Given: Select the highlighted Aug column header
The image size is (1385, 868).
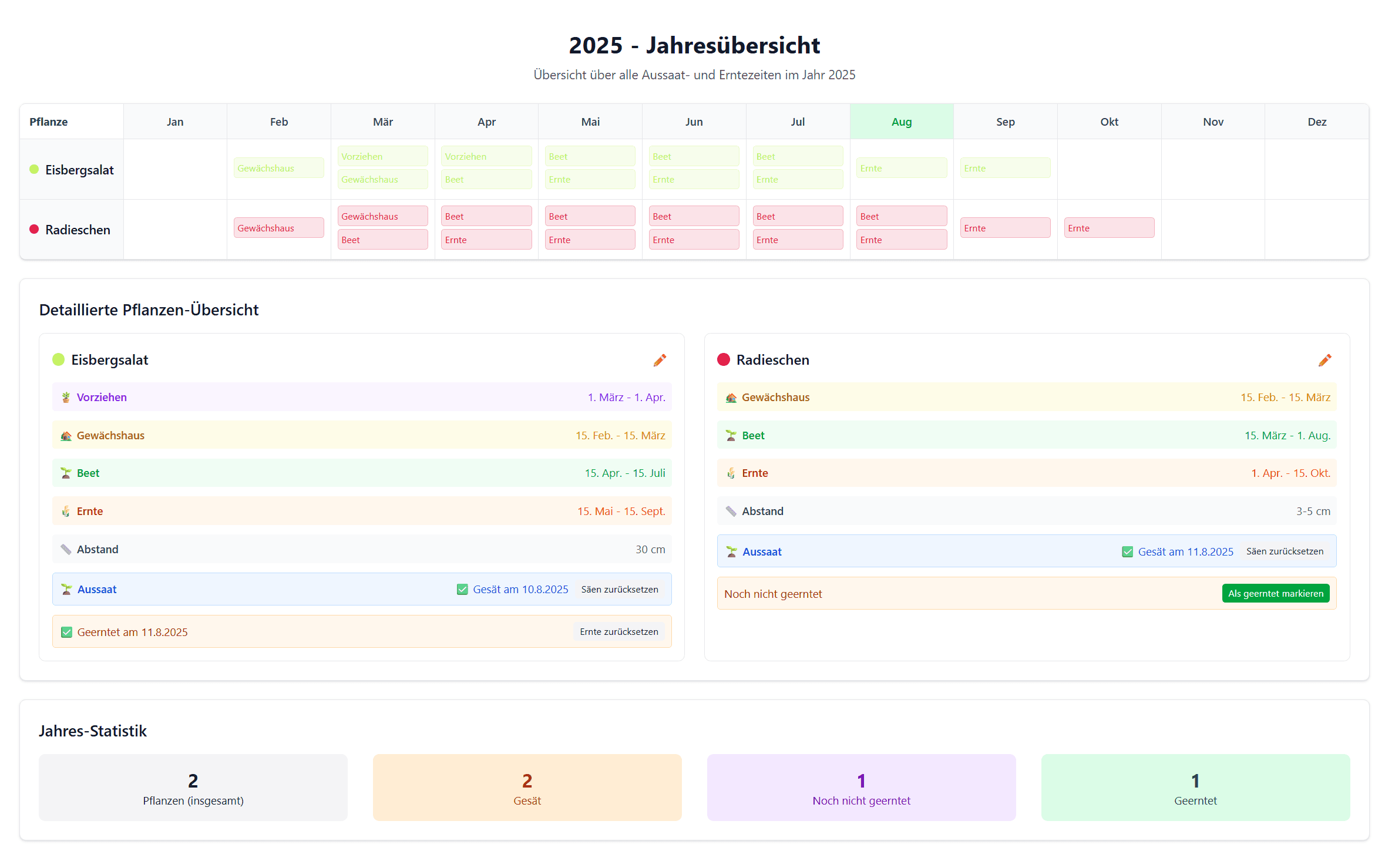Looking at the screenshot, I should [x=902, y=122].
